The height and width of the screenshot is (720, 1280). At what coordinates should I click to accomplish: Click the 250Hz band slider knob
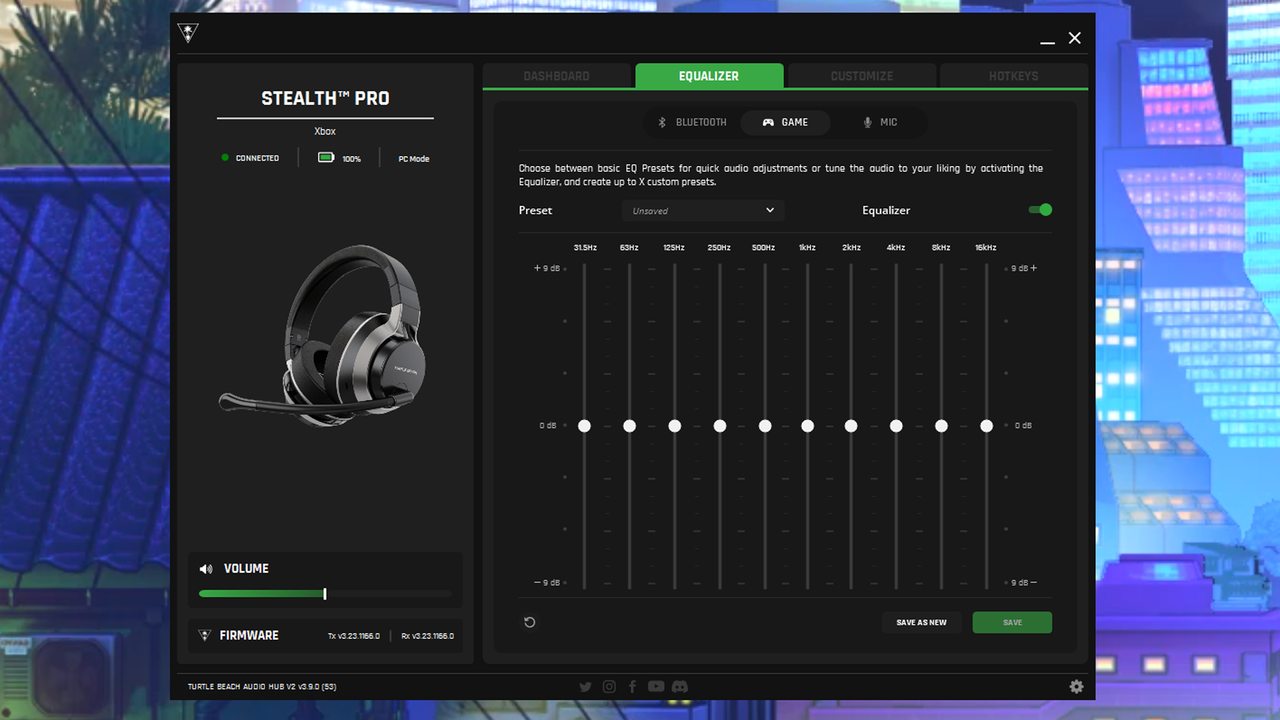tap(720, 426)
